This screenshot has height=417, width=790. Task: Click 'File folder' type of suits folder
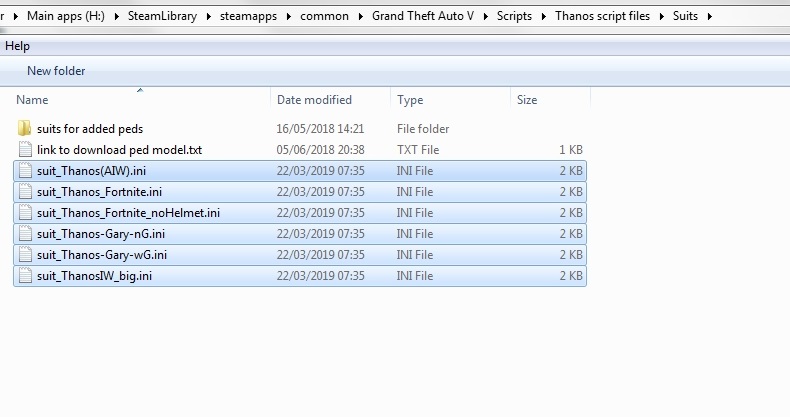pos(423,129)
